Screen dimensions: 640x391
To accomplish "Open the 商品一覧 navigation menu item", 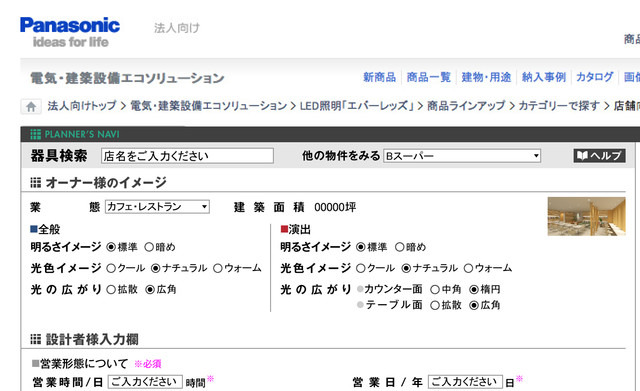I will coord(429,77).
